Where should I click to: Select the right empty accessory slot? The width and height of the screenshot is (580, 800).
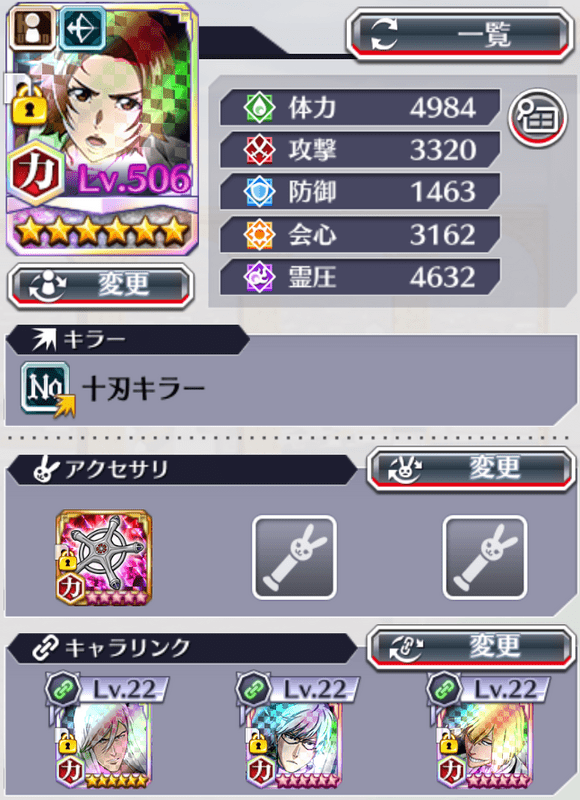coord(485,557)
